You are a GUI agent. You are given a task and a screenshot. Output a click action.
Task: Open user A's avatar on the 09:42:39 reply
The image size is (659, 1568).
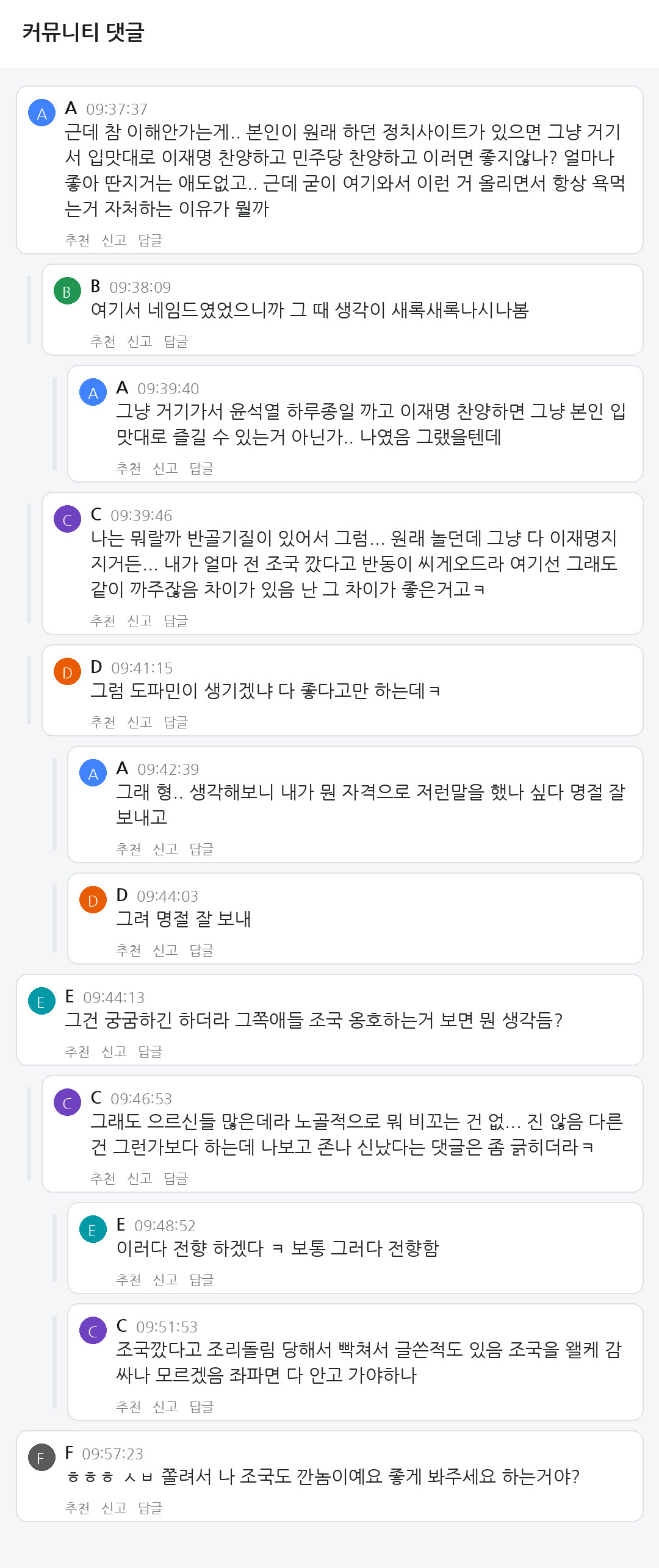tap(93, 773)
